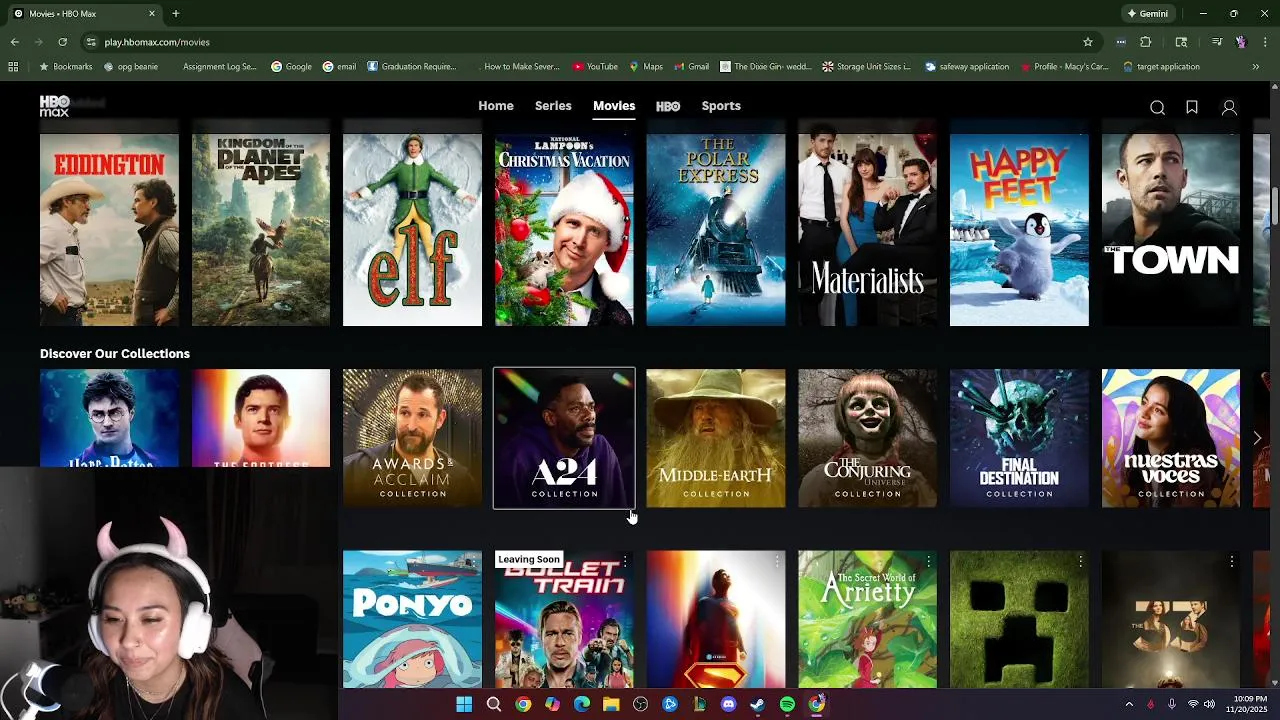The height and width of the screenshot is (720, 1280).
Task: Open Chrome extensions puzzle icon
Action: pyautogui.click(x=1146, y=42)
